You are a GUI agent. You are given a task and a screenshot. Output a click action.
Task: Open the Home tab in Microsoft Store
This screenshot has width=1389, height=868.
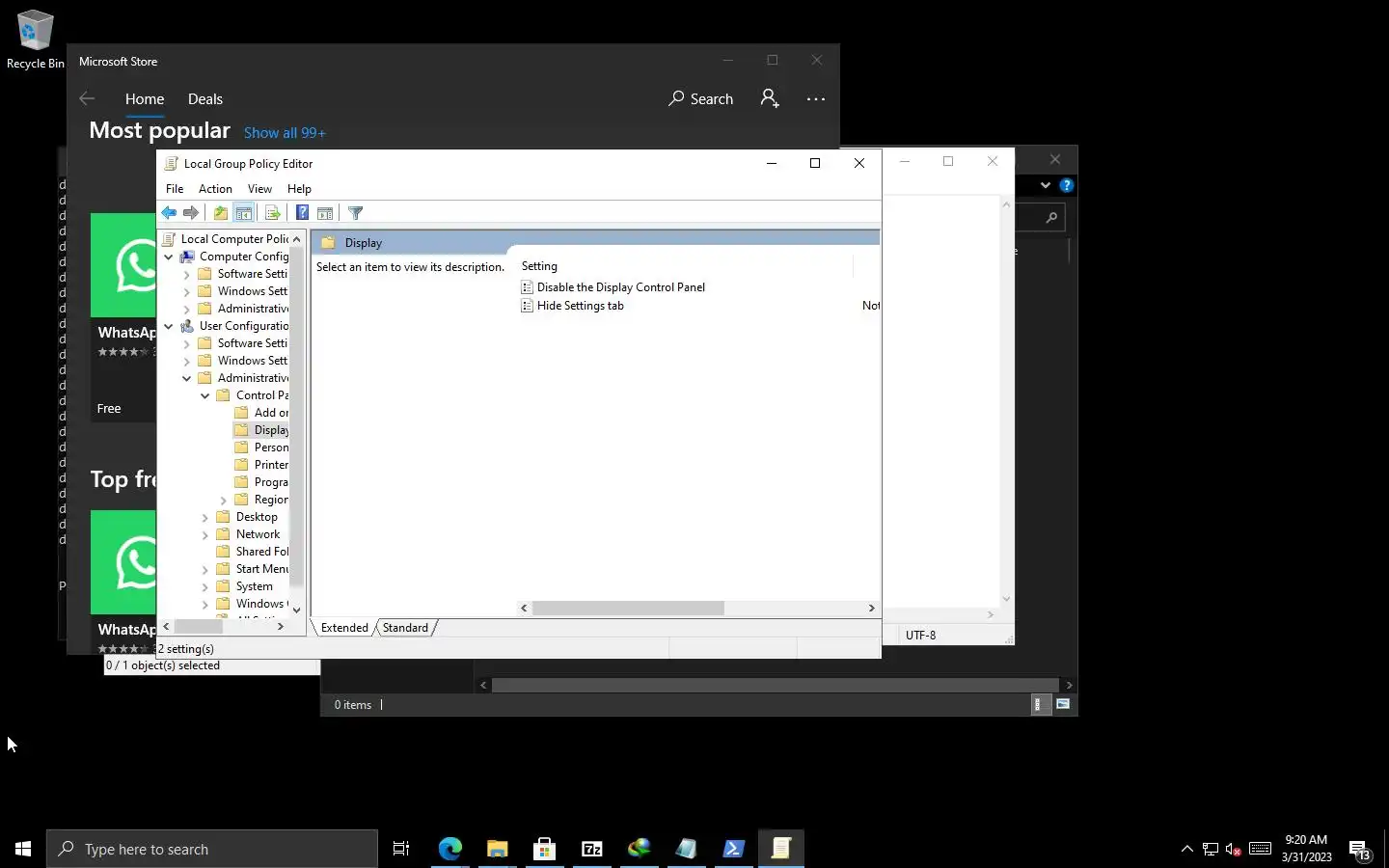145,99
